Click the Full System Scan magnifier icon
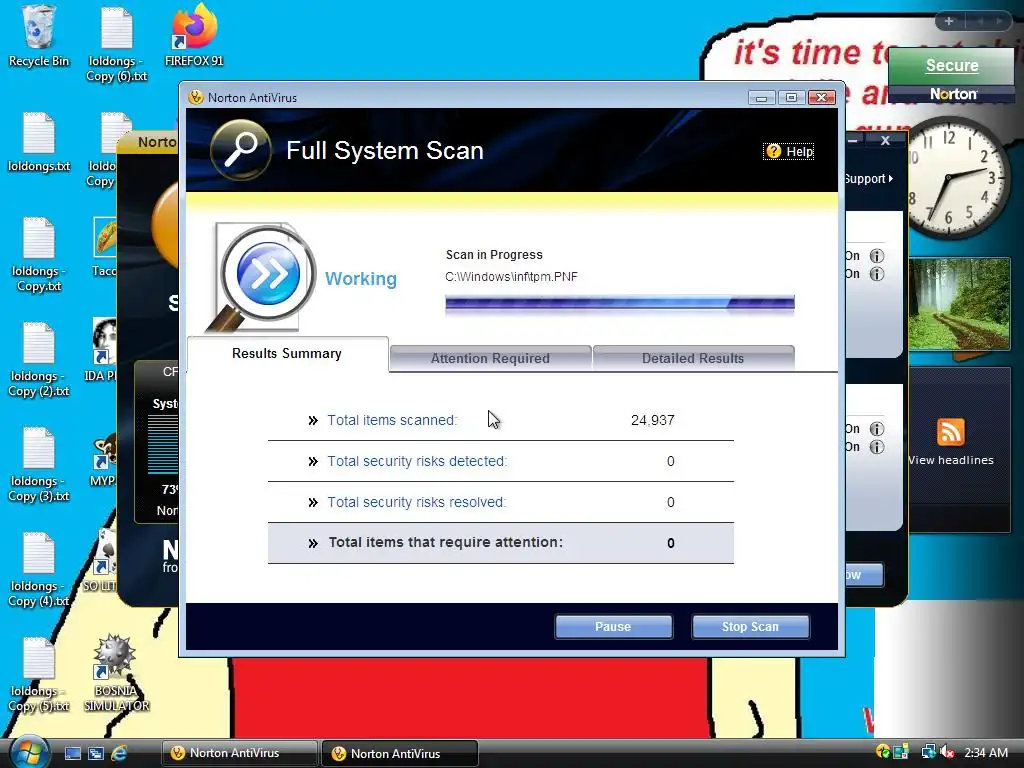Image resolution: width=1024 pixels, height=768 pixels. tap(240, 150)
